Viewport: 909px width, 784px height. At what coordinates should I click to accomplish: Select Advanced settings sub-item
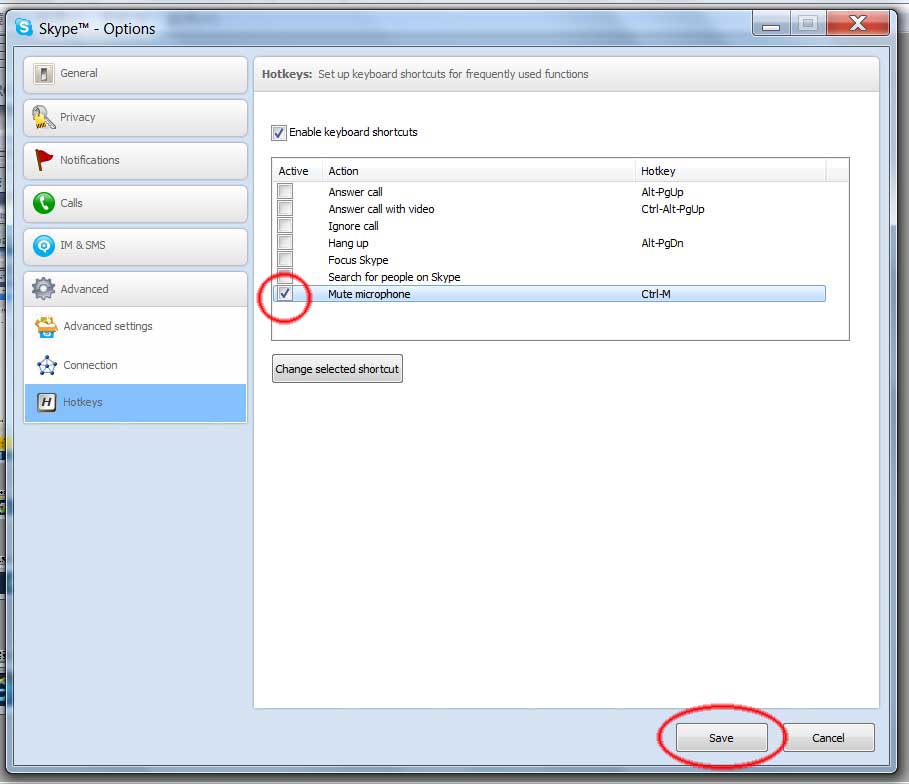coord(135,326)
